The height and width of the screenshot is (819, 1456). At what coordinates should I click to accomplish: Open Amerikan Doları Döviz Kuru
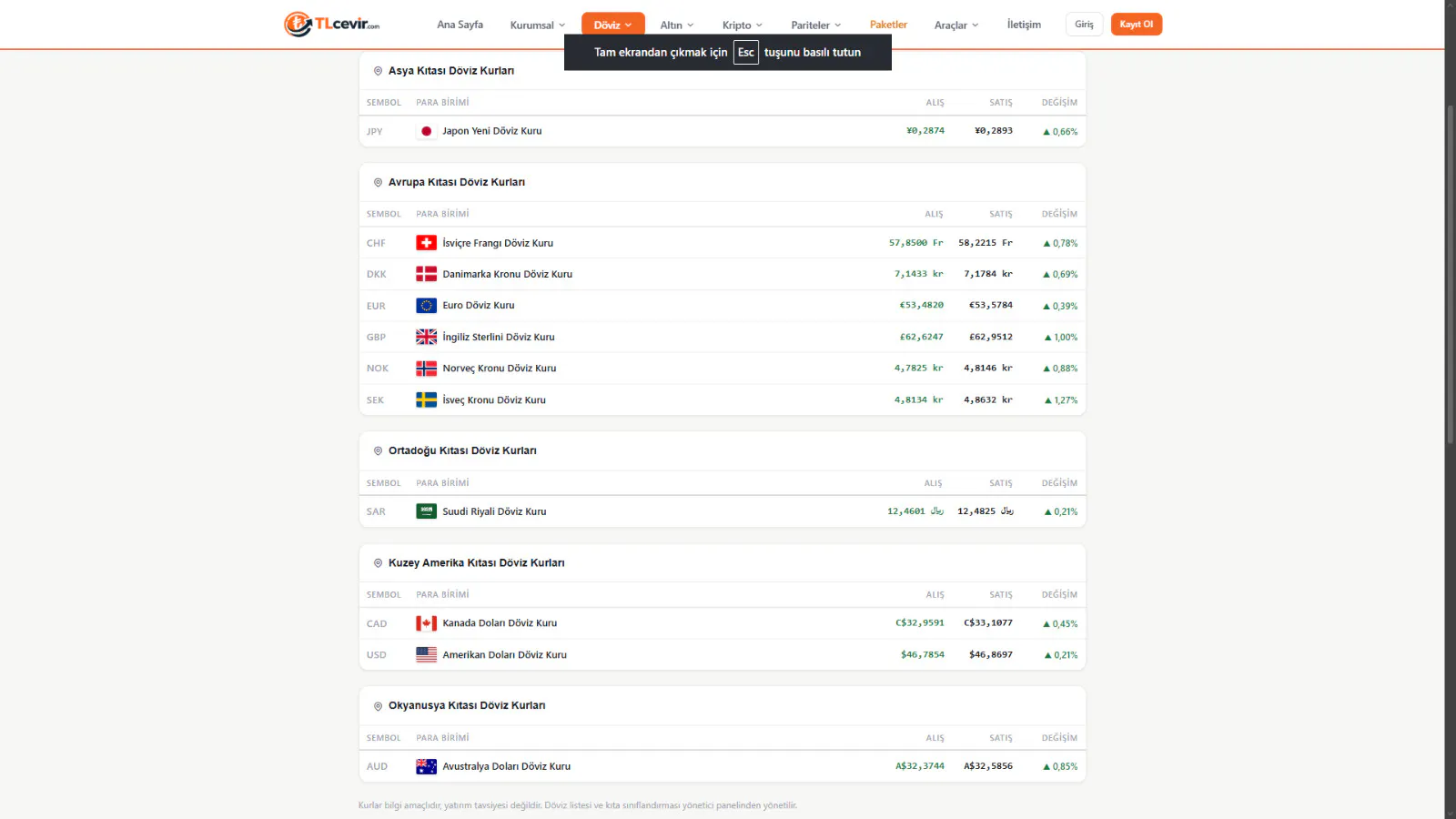(x=504, y=655)
